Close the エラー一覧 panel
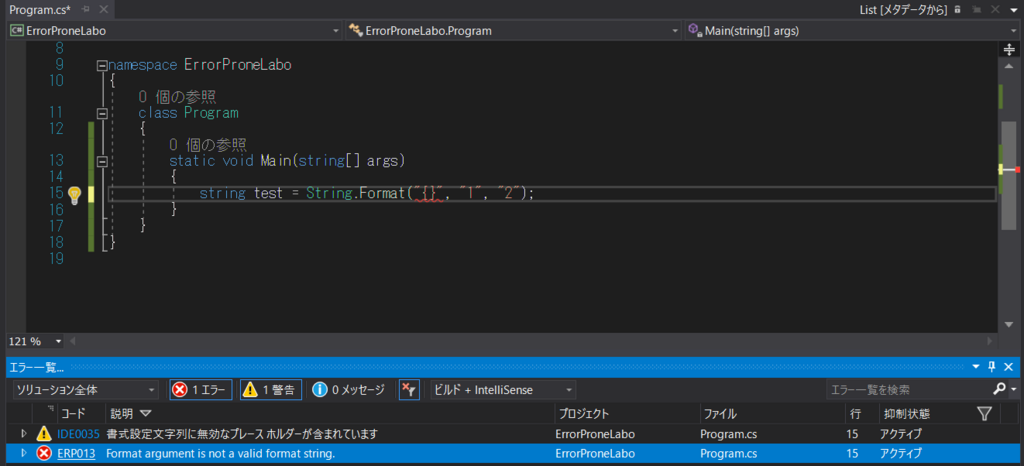 click(x=1009, y=367)
